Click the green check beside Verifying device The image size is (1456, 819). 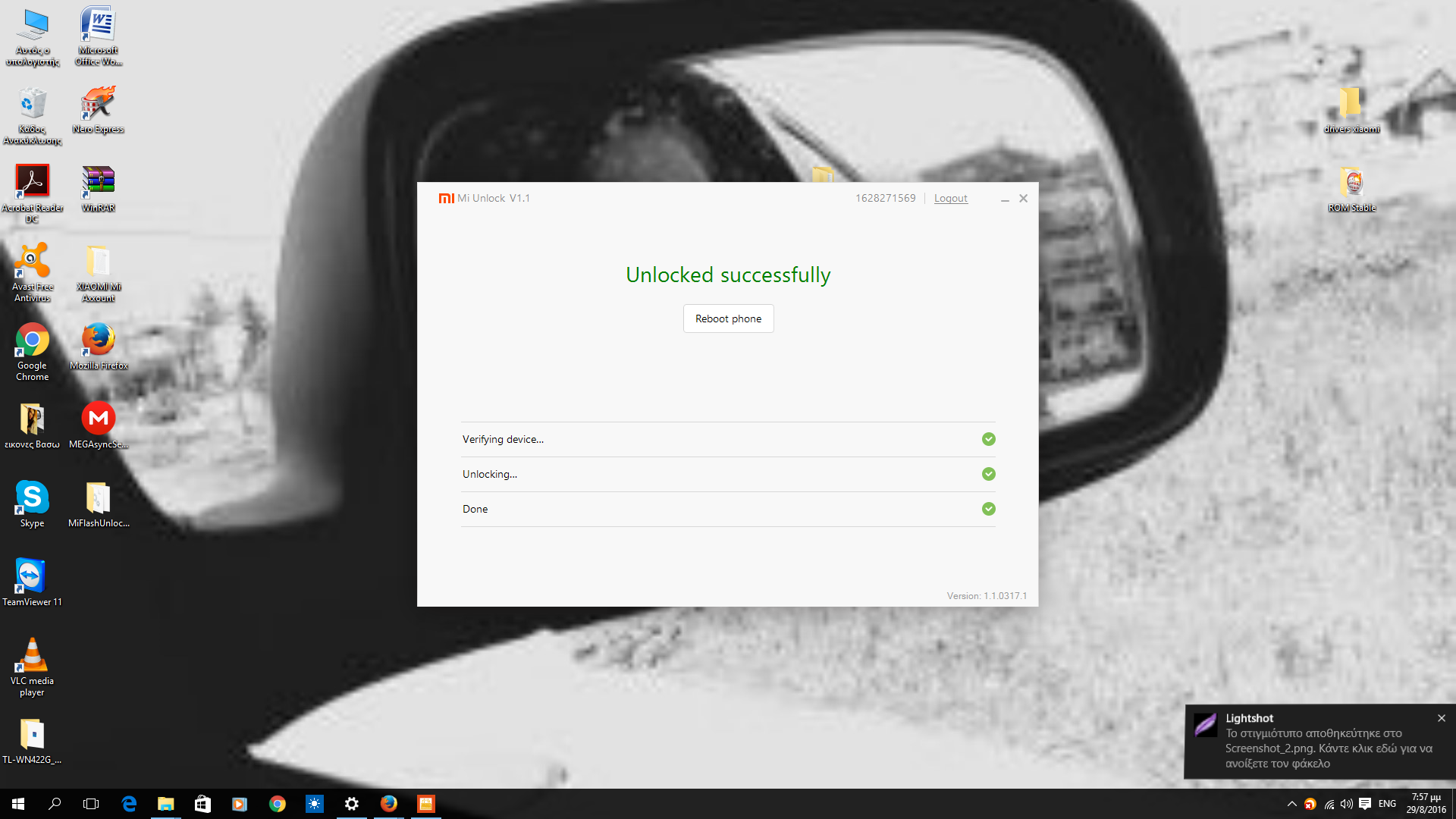pos(988,439)
